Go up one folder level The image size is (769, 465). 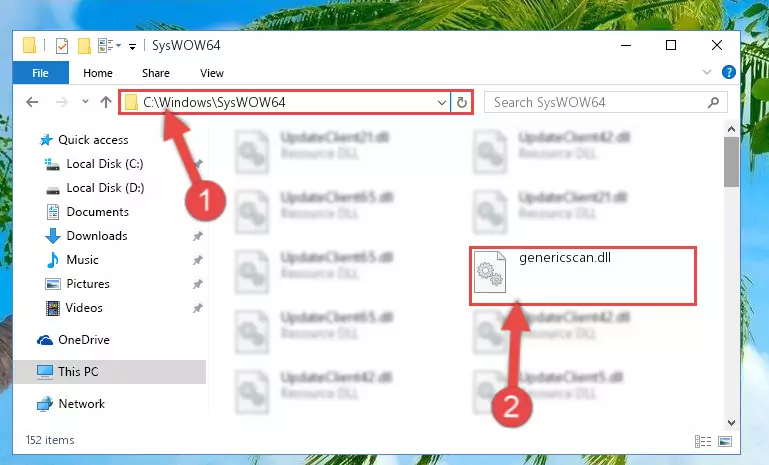(106, 102)
